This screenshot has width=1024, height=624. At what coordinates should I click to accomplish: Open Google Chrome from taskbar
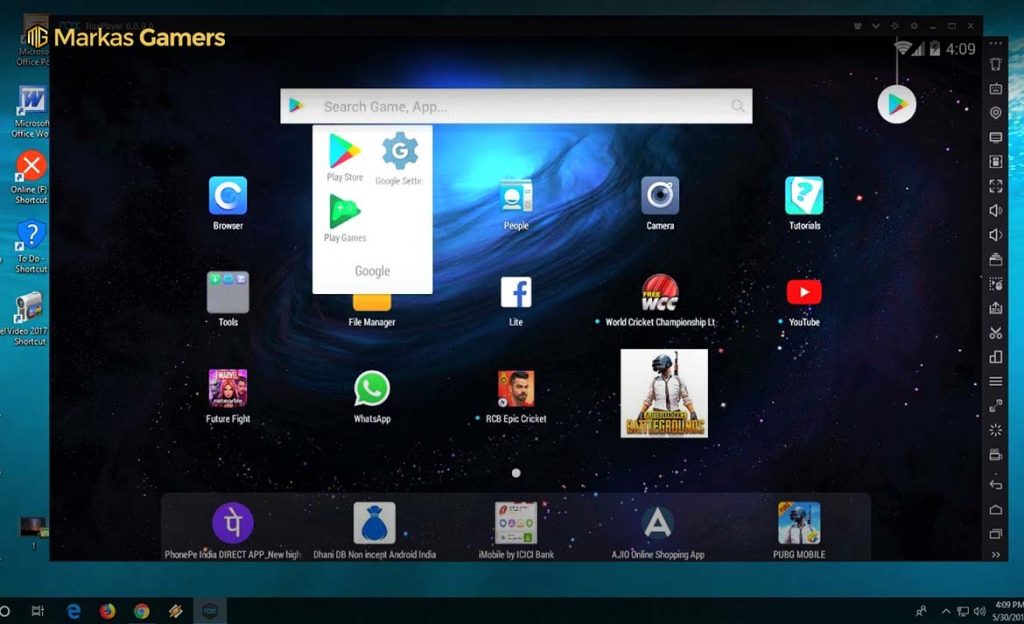coord(141,611)
